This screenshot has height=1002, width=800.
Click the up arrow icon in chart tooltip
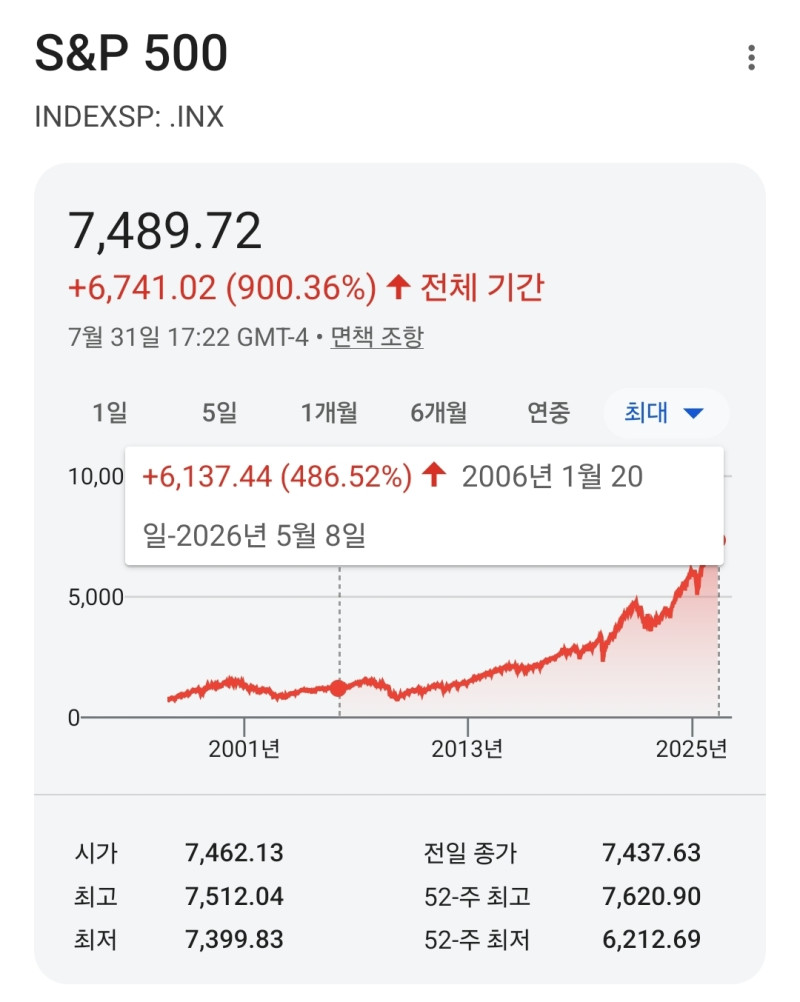click(x=435, y=475)
